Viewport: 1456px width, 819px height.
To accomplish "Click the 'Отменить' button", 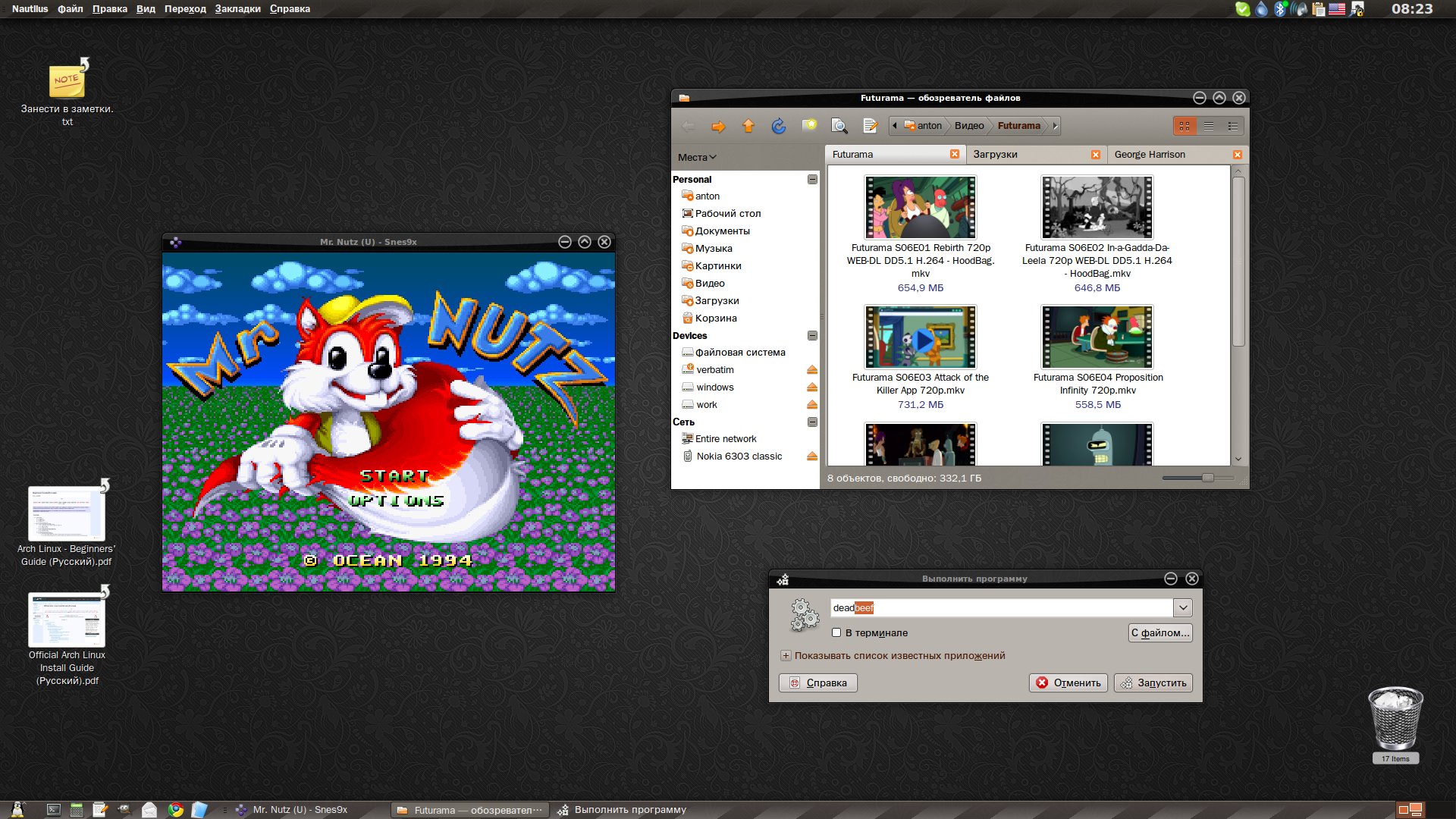I will [1068, 683].
